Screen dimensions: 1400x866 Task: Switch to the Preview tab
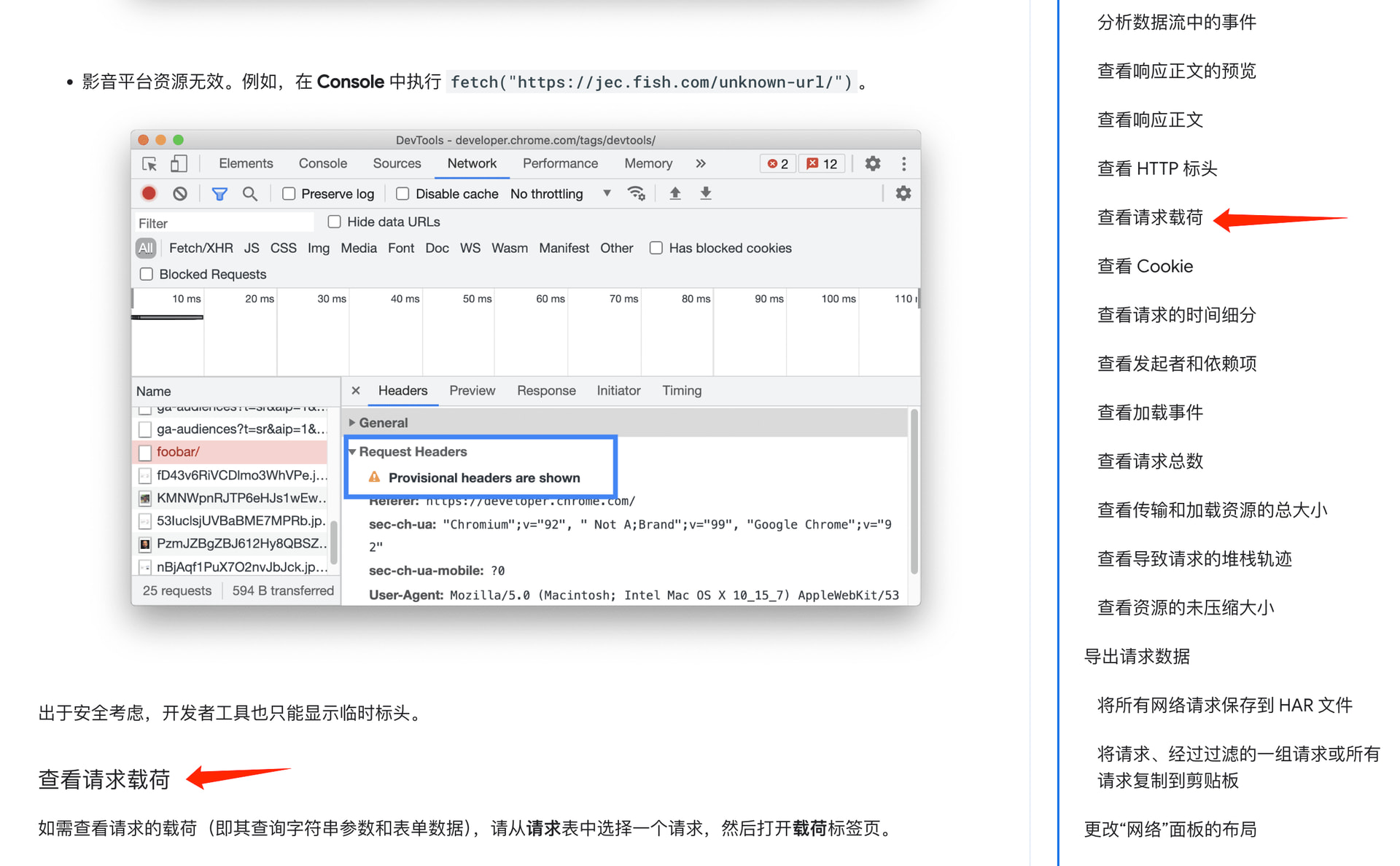click(x=472, y=391)
